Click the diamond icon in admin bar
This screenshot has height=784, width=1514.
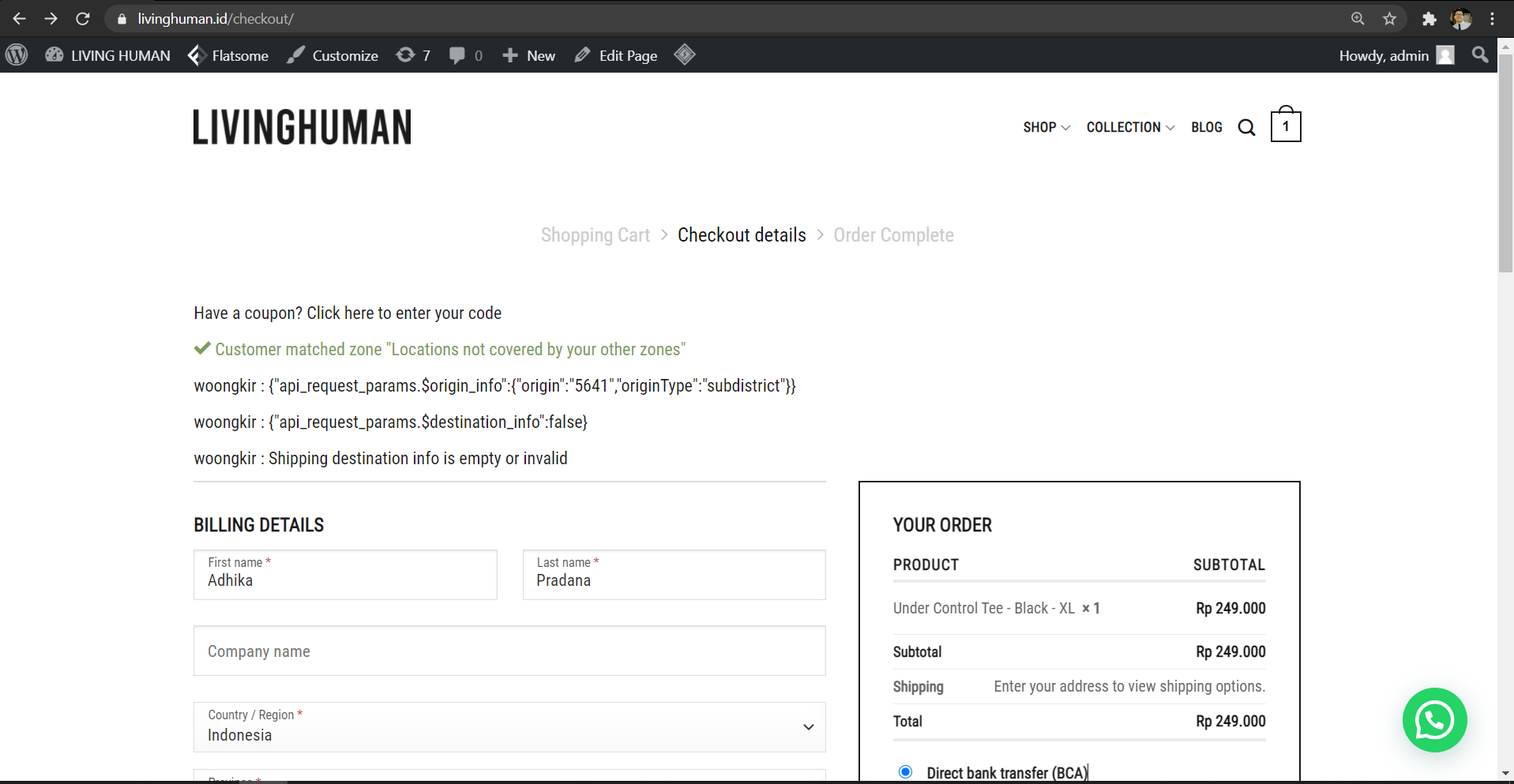tap(685, 54)
